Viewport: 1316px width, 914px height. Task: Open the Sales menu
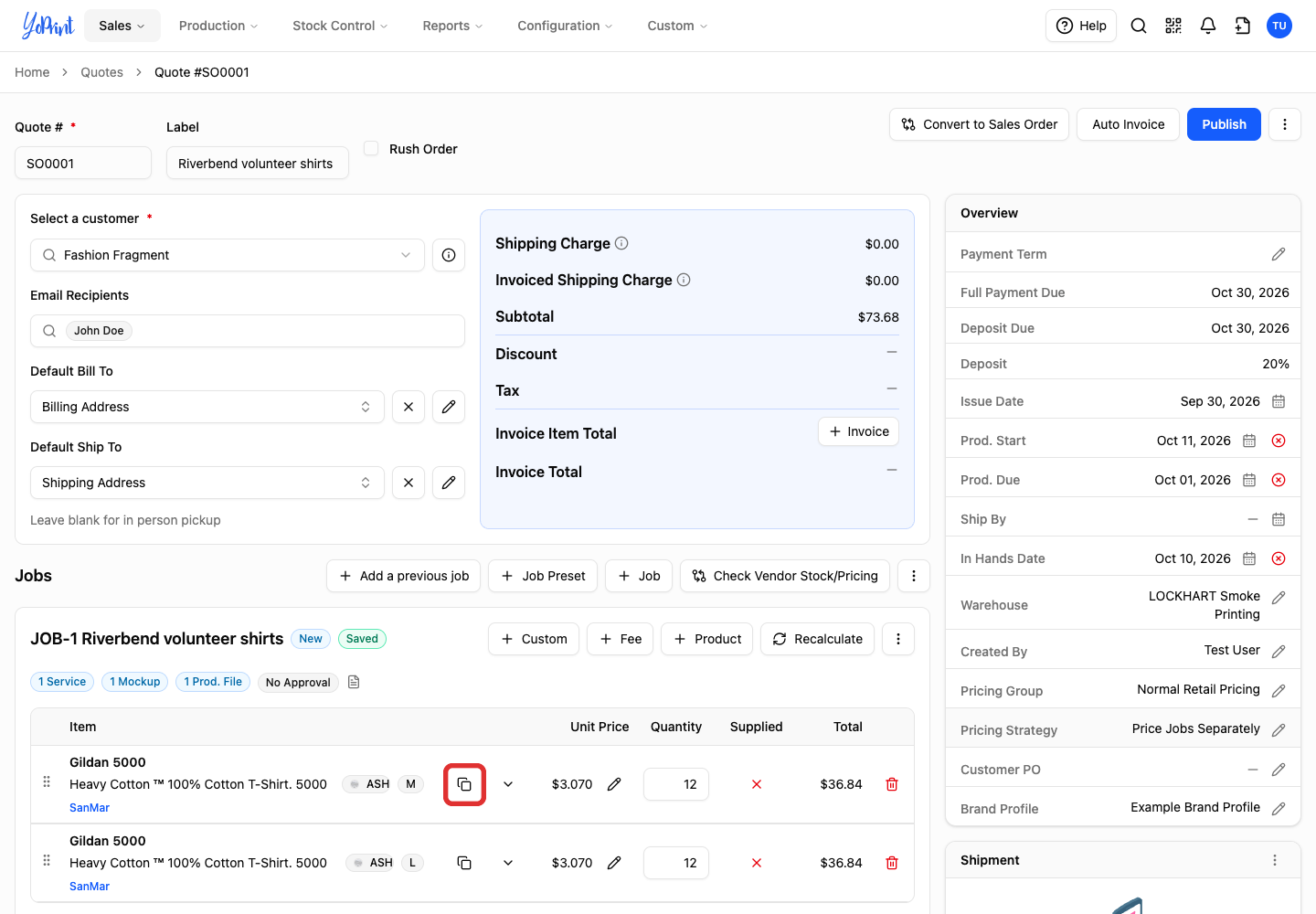coord(122,26)
